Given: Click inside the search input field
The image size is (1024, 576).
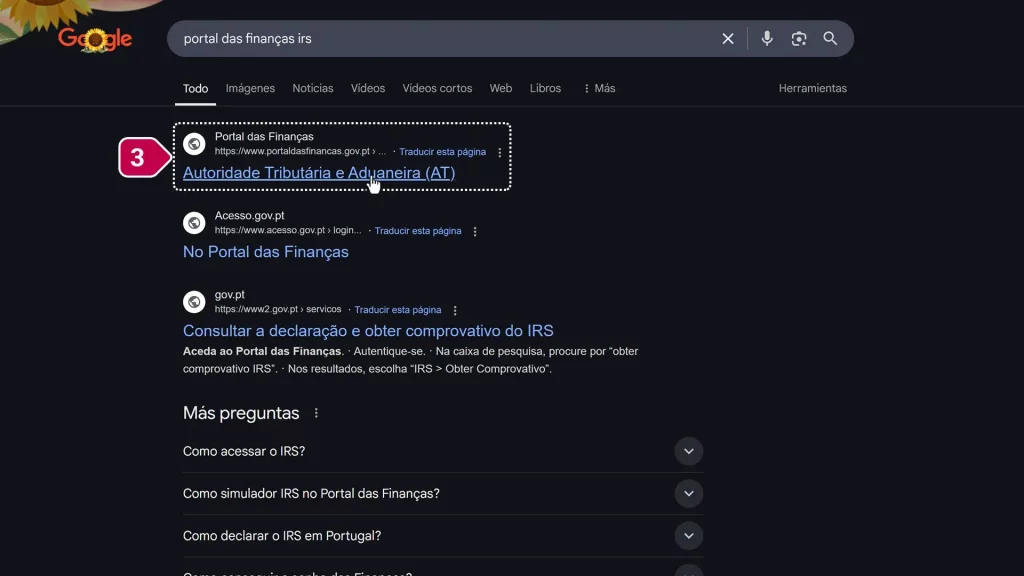Looking at the screenshot, I should click(440, 39).
